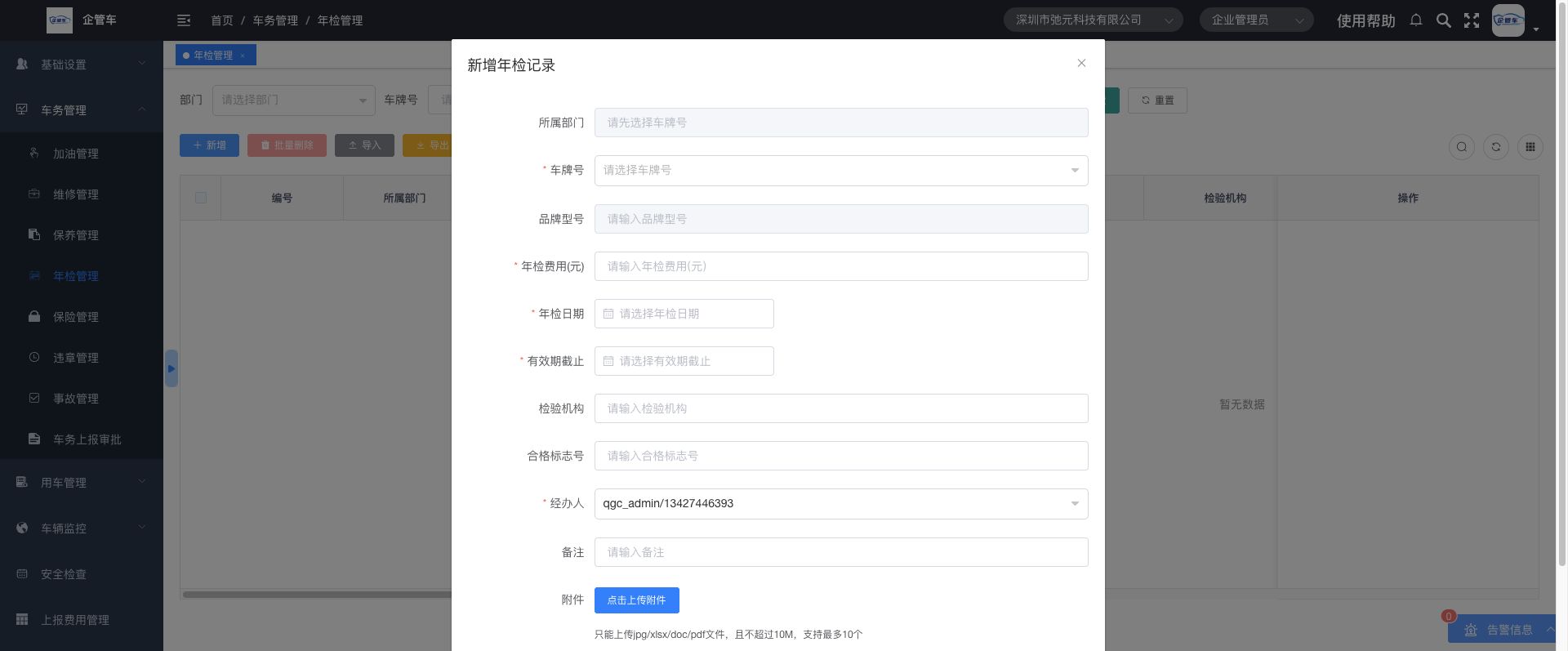
Task: Click the 重置 button
Action: [x=1157, y=100]
